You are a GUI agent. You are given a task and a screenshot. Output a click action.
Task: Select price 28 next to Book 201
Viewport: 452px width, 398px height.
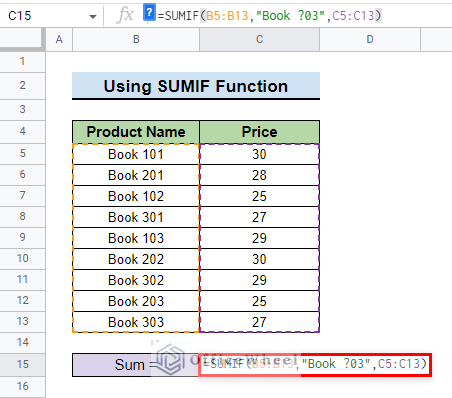[x=259, y=175]
